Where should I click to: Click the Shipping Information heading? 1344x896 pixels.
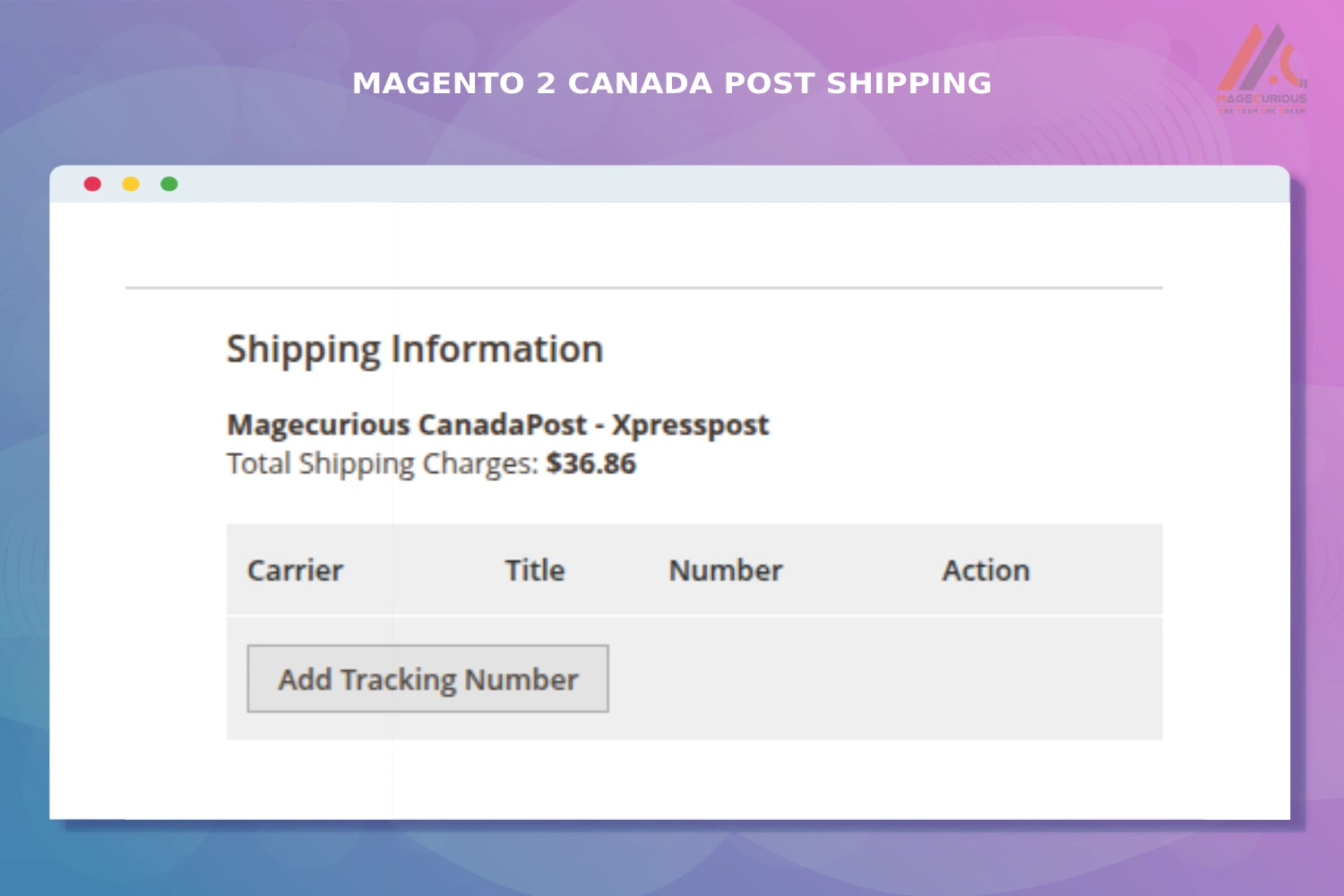(x=415, y=349)
